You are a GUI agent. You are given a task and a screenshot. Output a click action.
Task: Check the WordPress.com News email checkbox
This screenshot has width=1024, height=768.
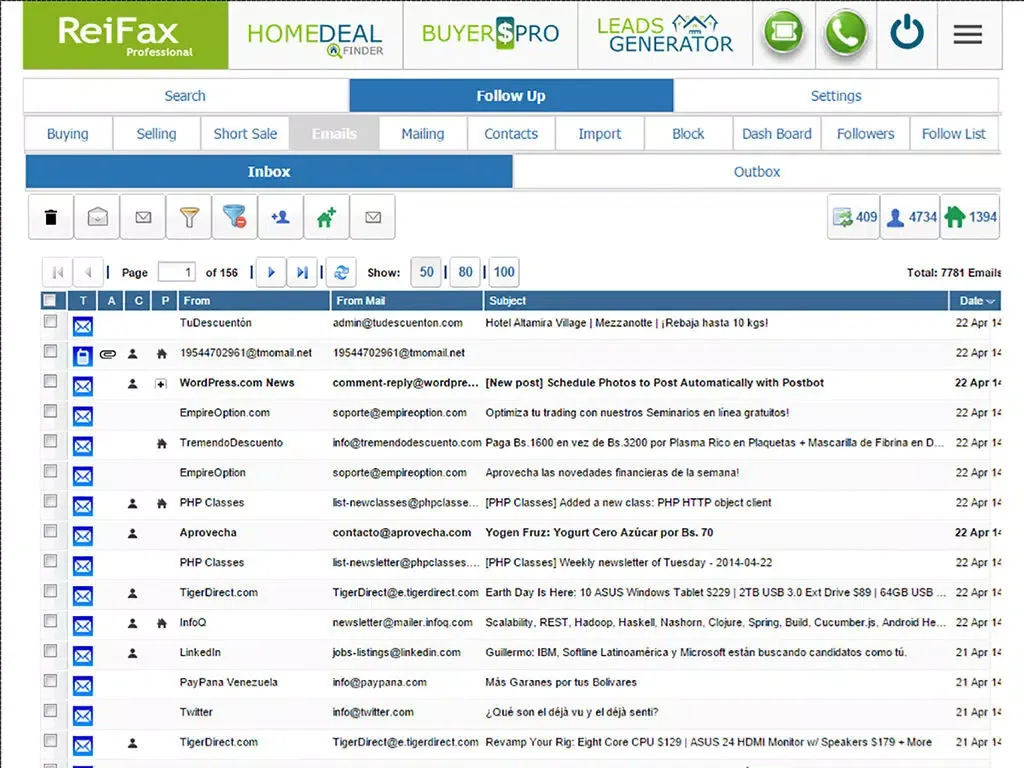tap(50, 381)
